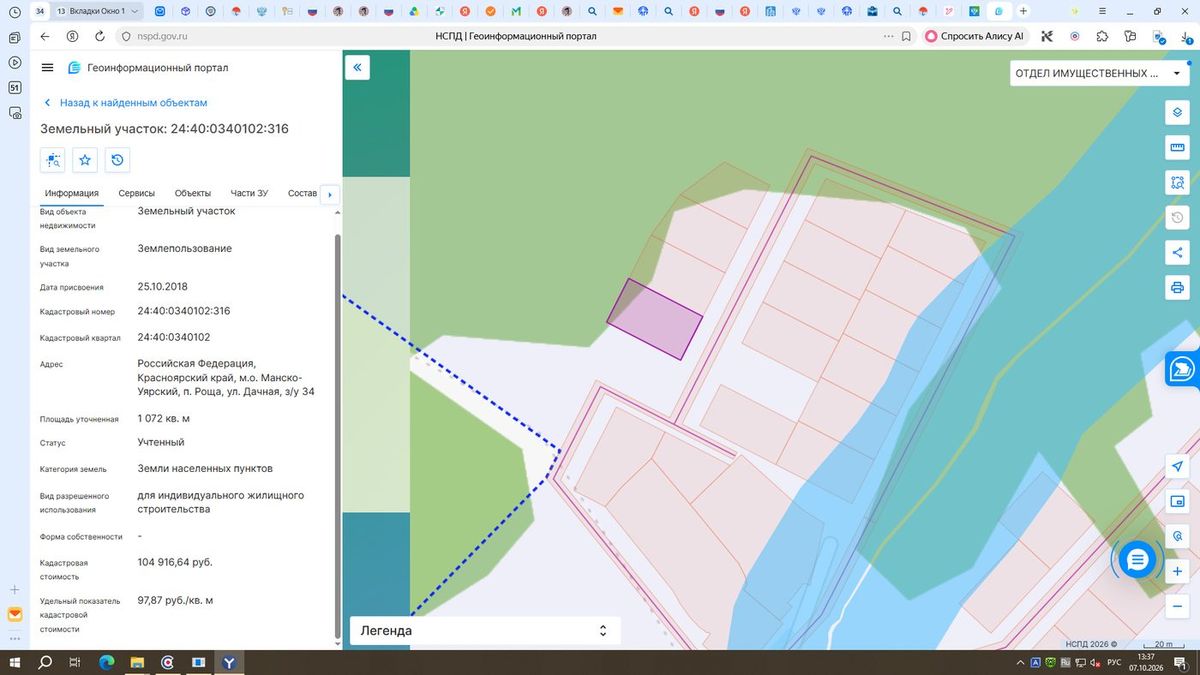The image size is (1200, 675).
Task: Click the browser back arrow
Action: [x=45, y=36]
